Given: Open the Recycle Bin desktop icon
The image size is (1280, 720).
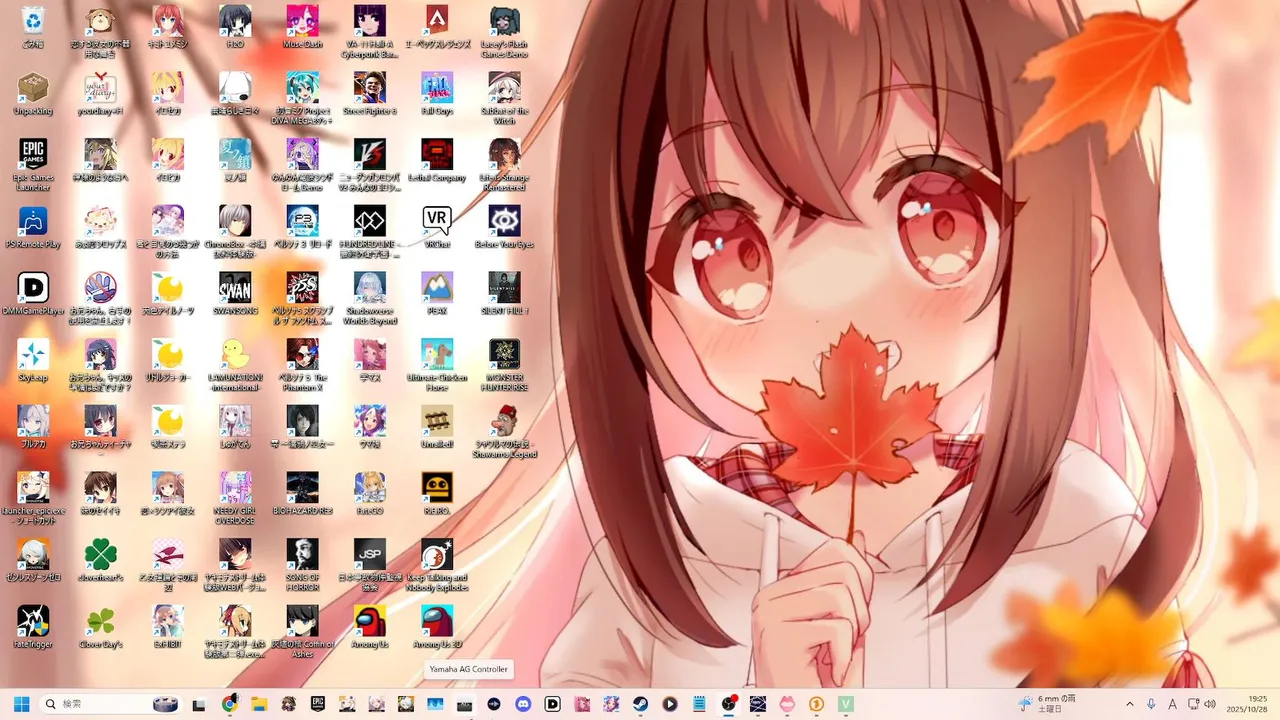Looking at the screenshot, I should (33, 21).
